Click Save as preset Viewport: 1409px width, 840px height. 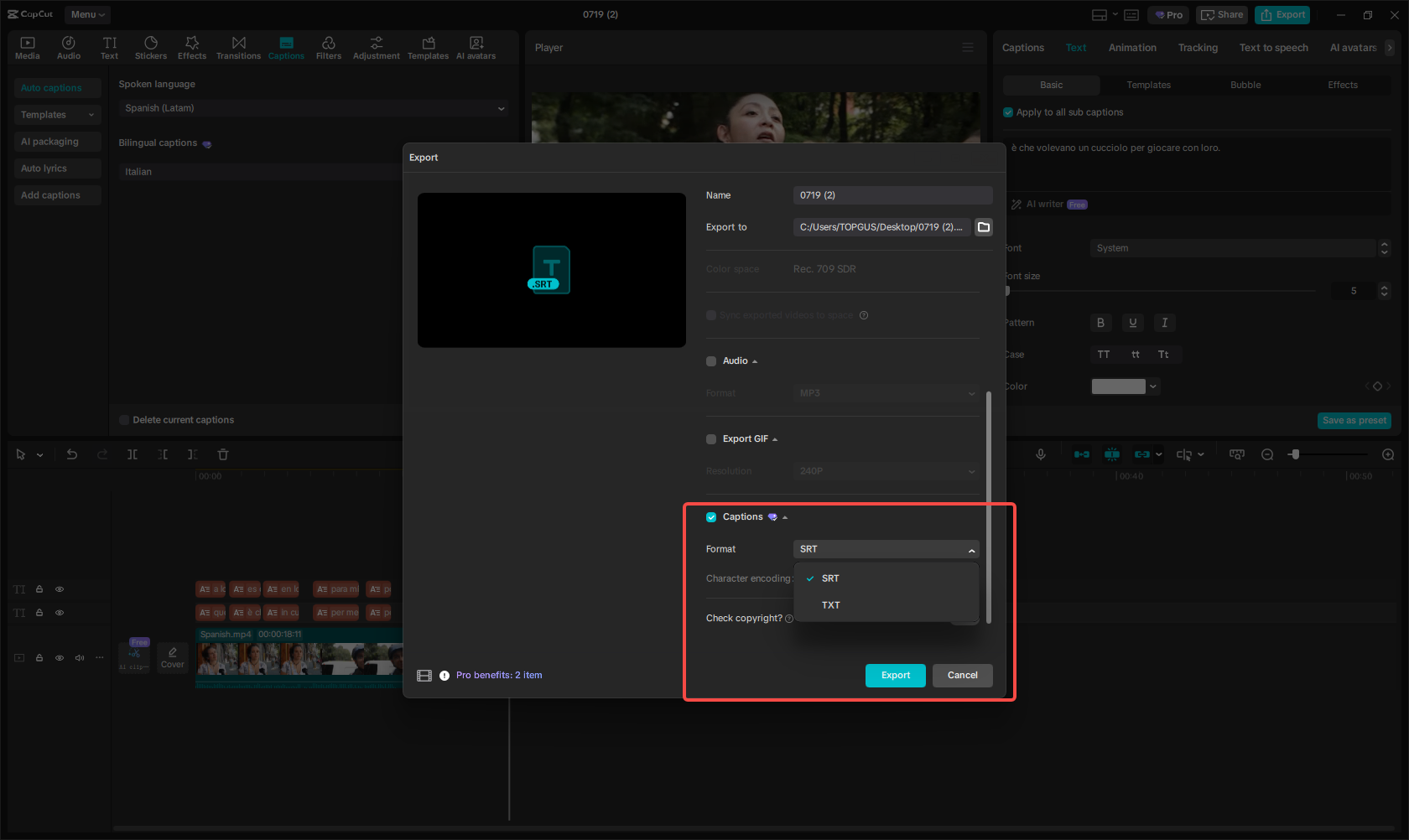pos(1354,420)
